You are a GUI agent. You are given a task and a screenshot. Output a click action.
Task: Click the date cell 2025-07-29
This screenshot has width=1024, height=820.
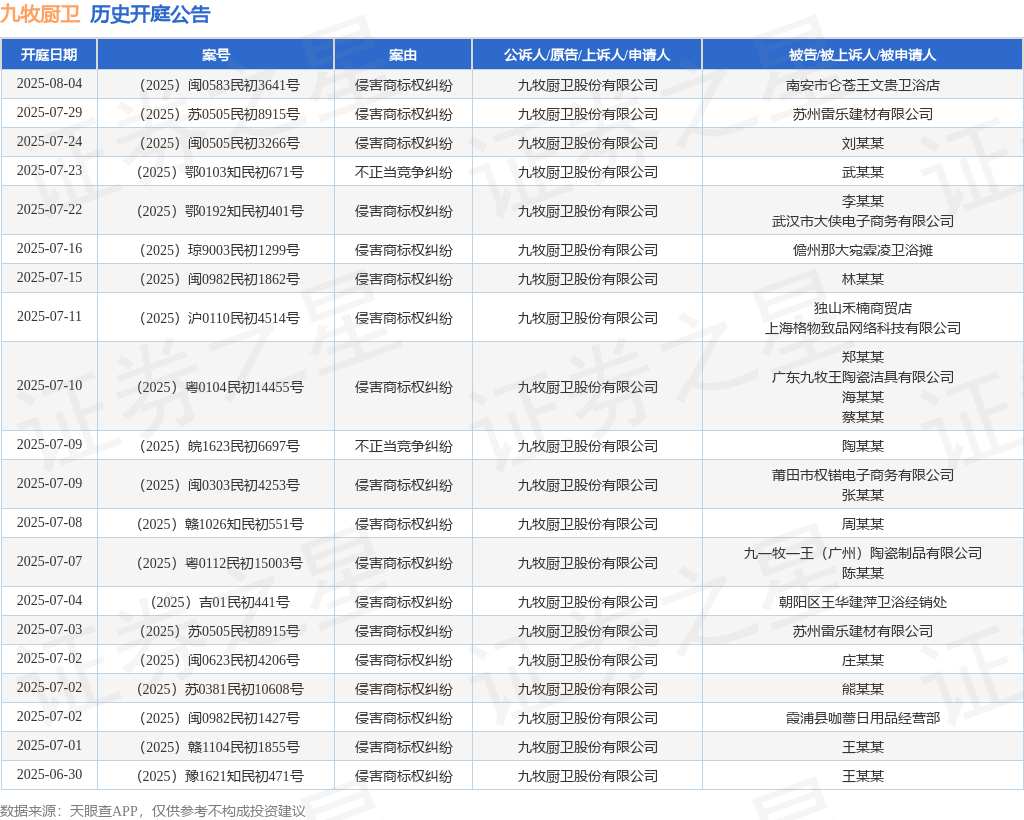tap(49, 112)
